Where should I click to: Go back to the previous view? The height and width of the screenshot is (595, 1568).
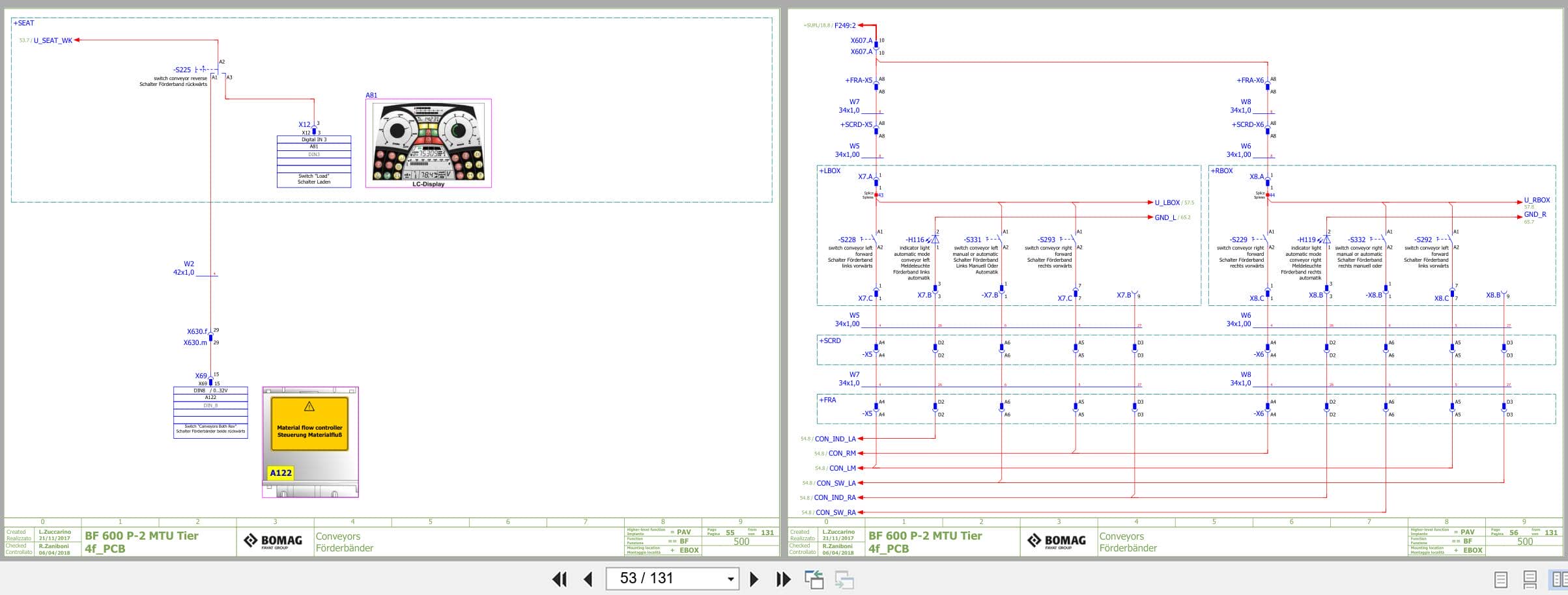pyautogui.click(x=814, y=579)
